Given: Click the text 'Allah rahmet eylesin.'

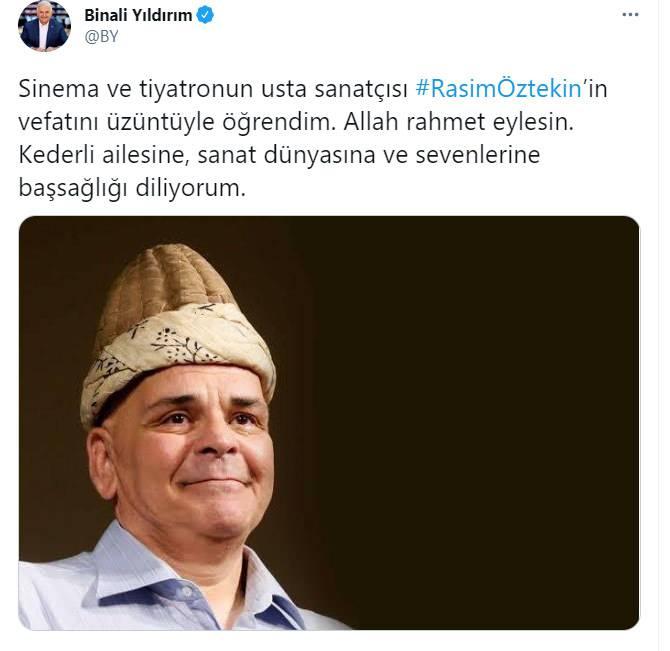Looking at the screenshot, I should coord(458,122).
